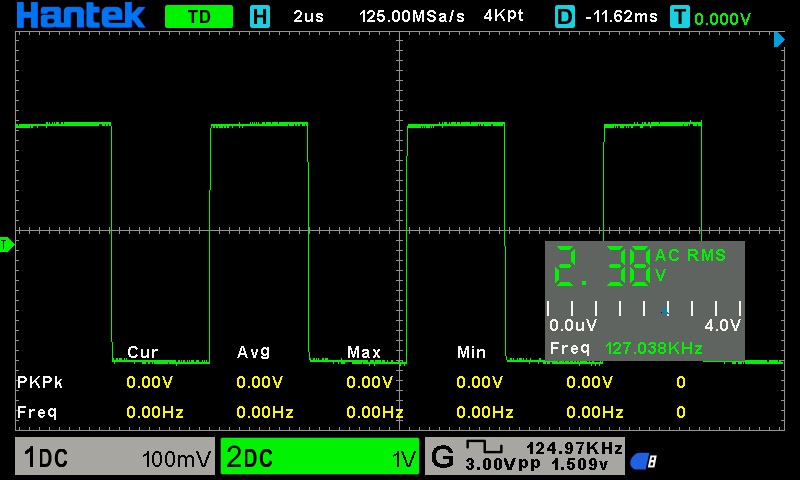The width and height of the screenshot is (800, 480).
Task: Click the -11.62ms delay value
Action: (x=621, y=17)
